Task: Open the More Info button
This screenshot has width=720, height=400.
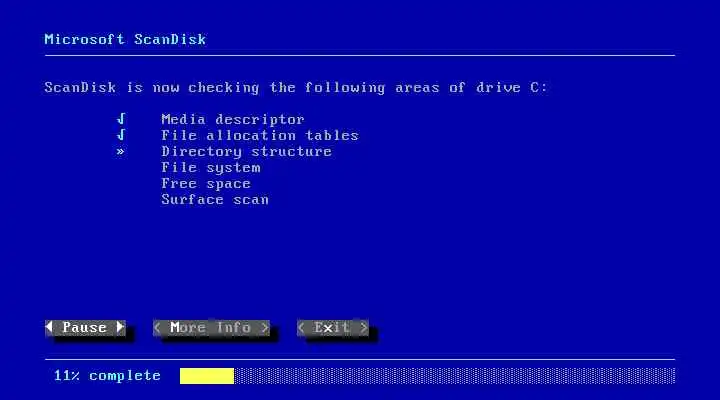Action: point(211,327)
